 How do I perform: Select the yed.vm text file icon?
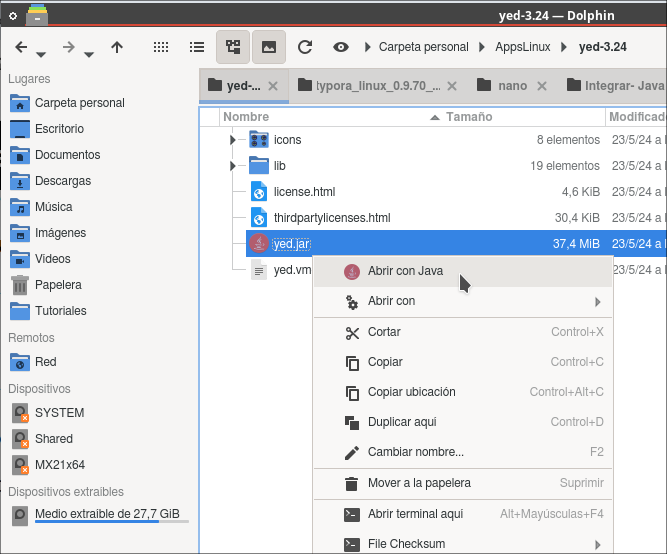click(259, 270)
